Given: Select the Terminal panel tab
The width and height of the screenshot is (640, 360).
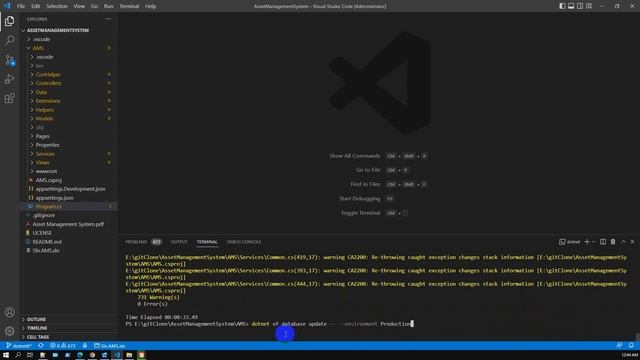Looking at the screenshot, I should click(x=207, y=242).
